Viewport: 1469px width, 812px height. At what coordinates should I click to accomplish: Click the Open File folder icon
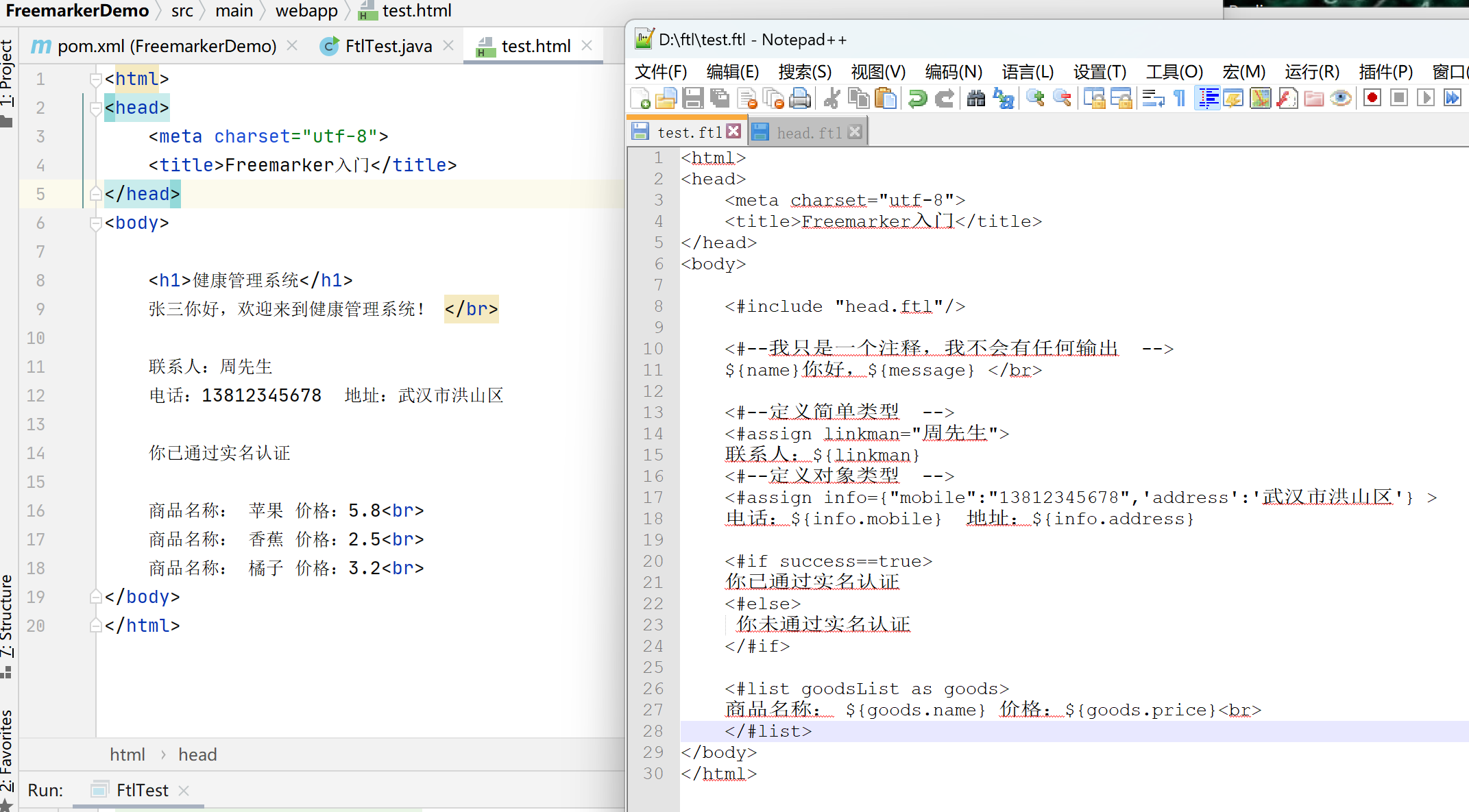[666, 99]
